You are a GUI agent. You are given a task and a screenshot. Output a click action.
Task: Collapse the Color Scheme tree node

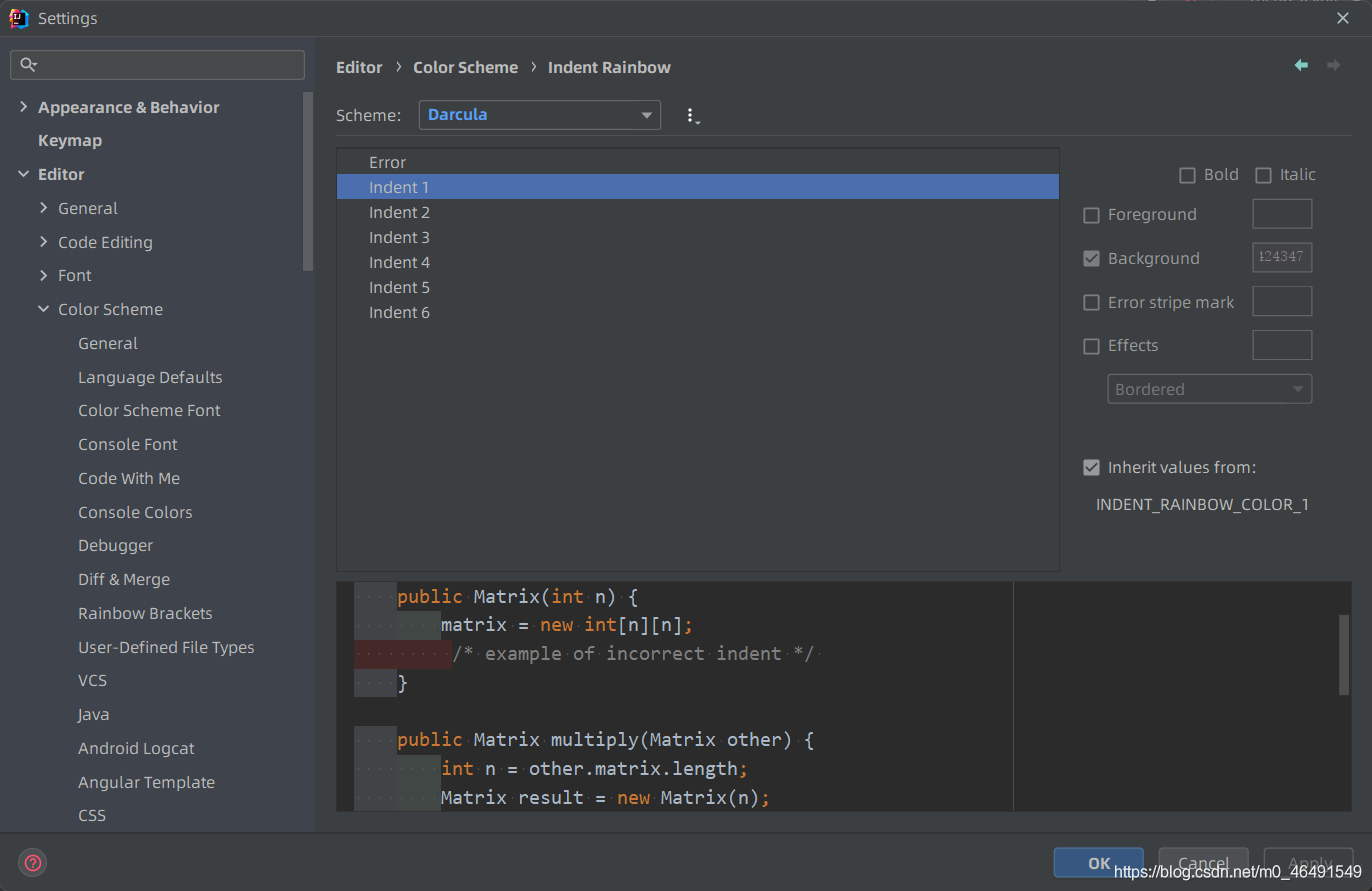(x=43, y=309)
